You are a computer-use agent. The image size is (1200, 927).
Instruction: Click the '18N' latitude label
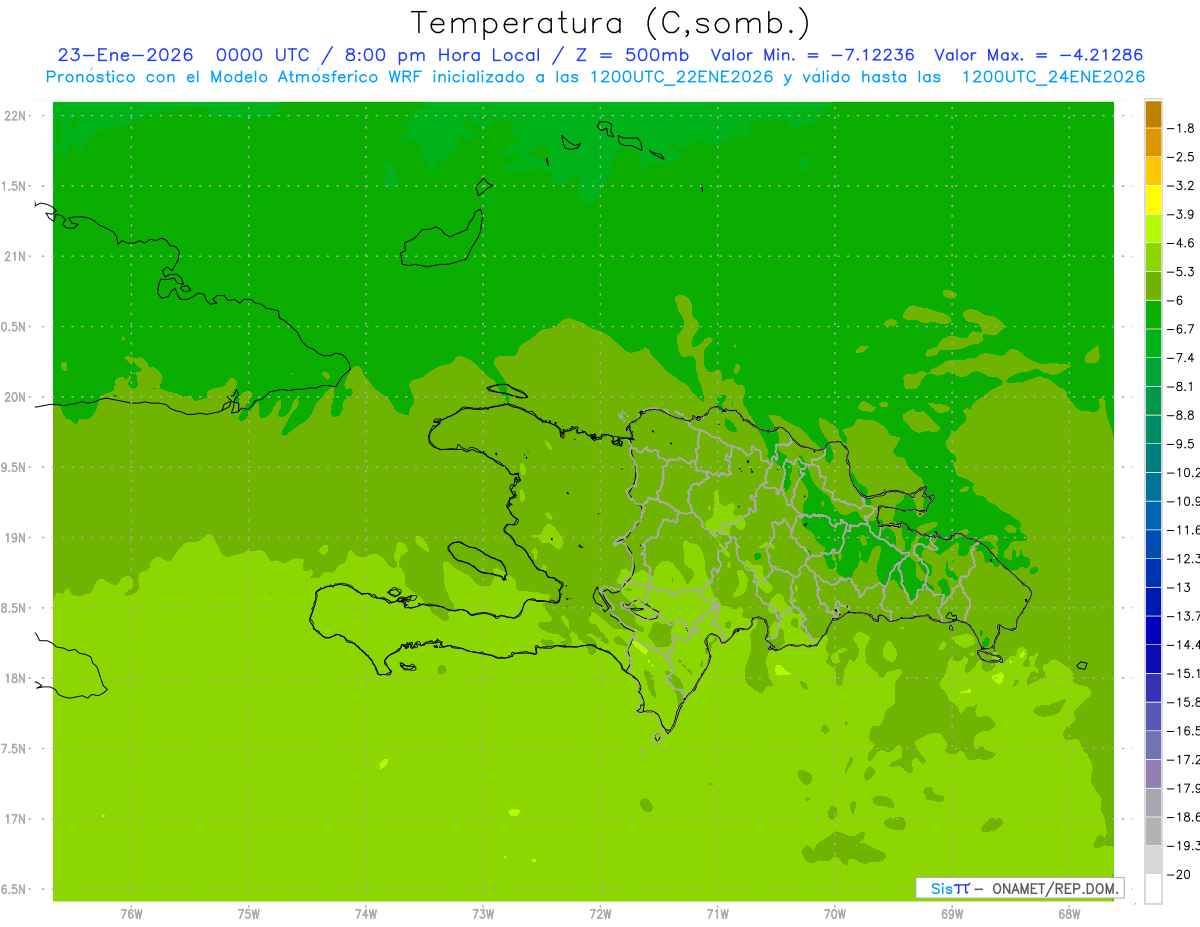point(15,679)
